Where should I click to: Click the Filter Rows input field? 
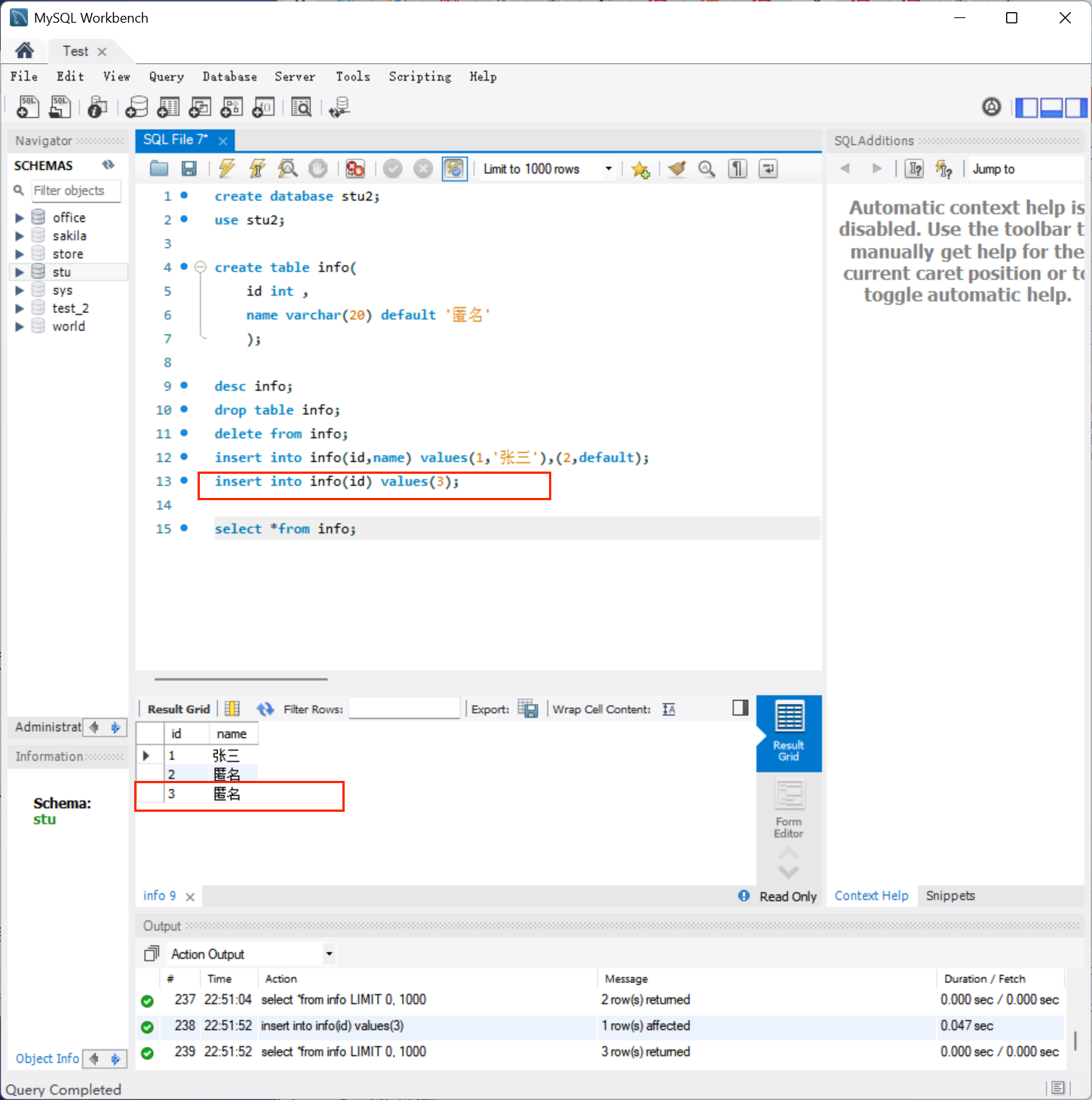404,708
